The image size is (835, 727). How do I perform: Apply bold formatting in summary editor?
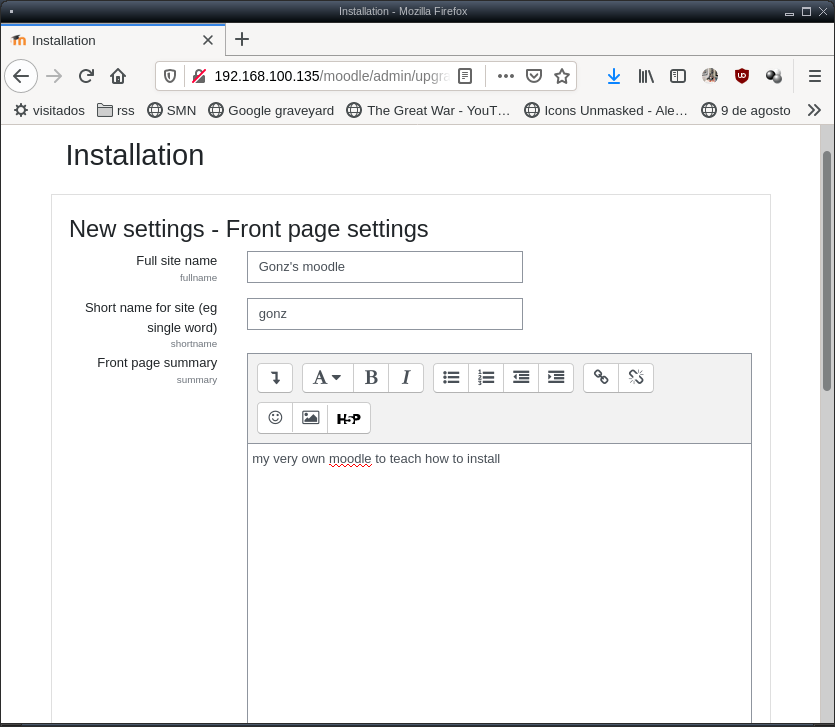371,378
